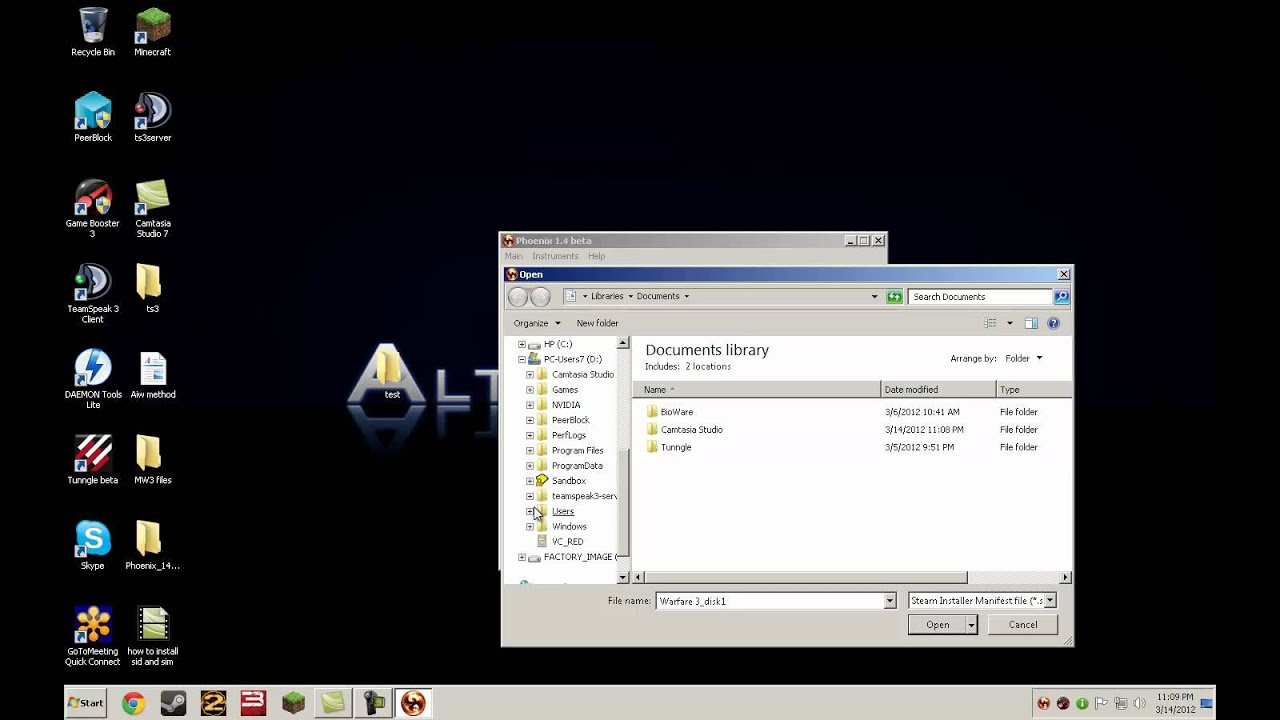Select the Skype desktop shortcut
The image size is (1280, 720).
coord(93,546)
